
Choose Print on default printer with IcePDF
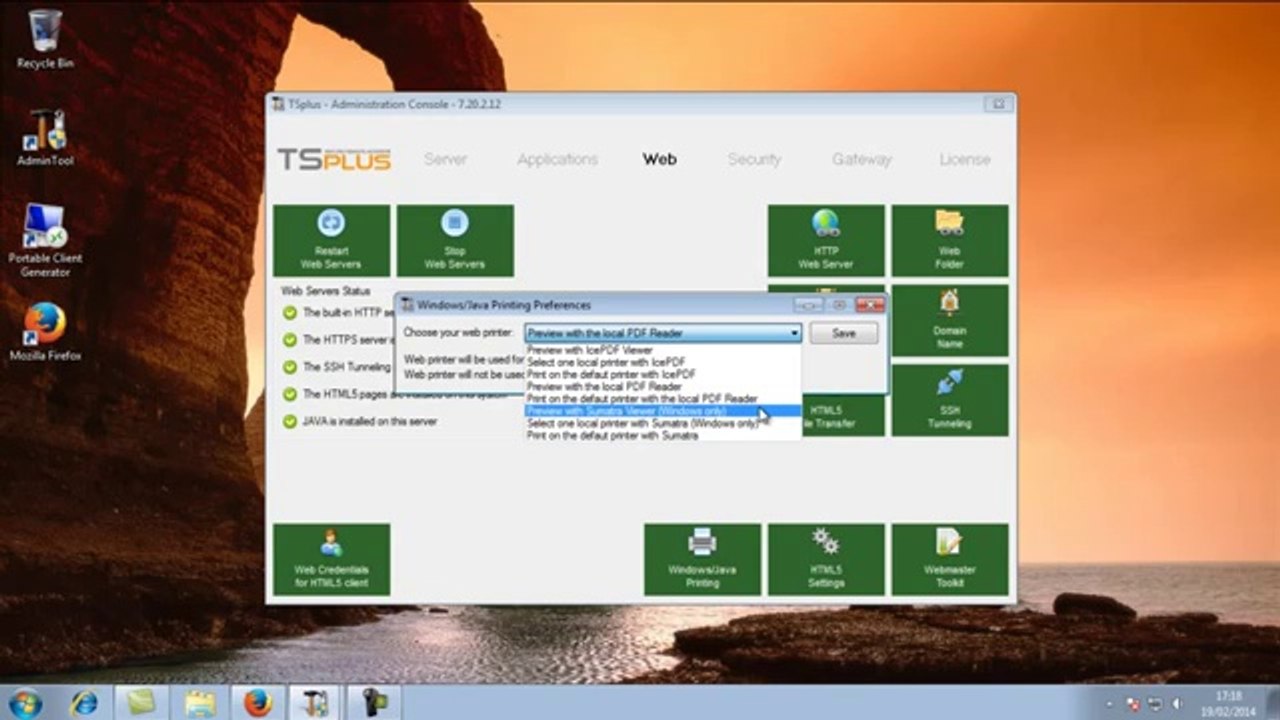pos(663,374)
